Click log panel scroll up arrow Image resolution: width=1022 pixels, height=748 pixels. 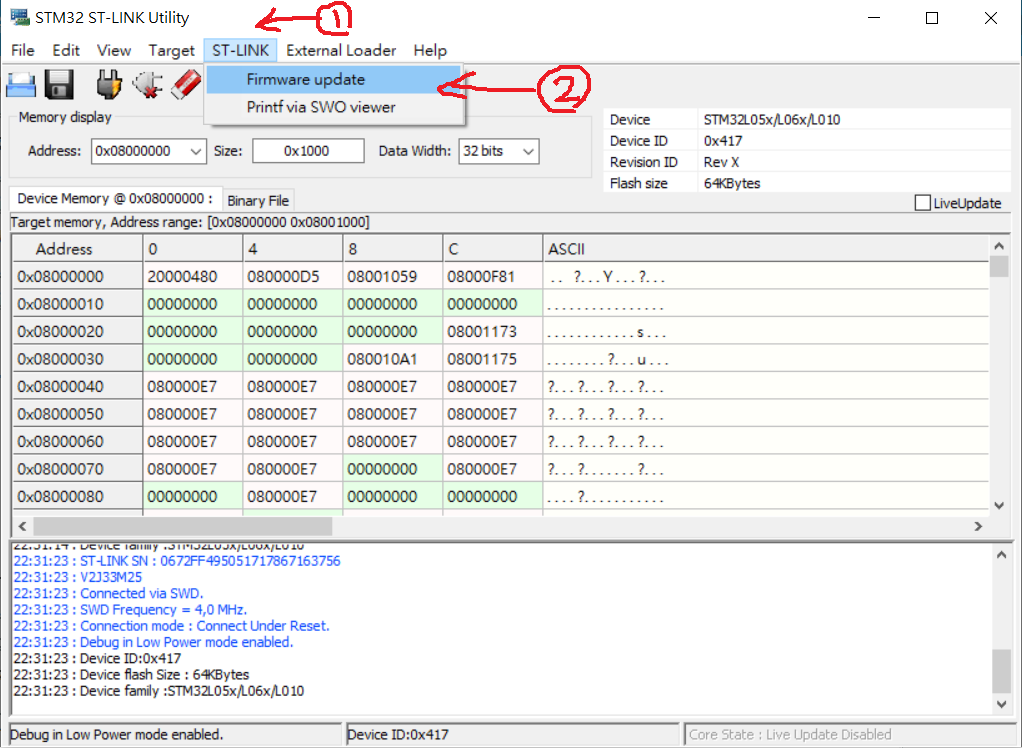click(1001, 555)
